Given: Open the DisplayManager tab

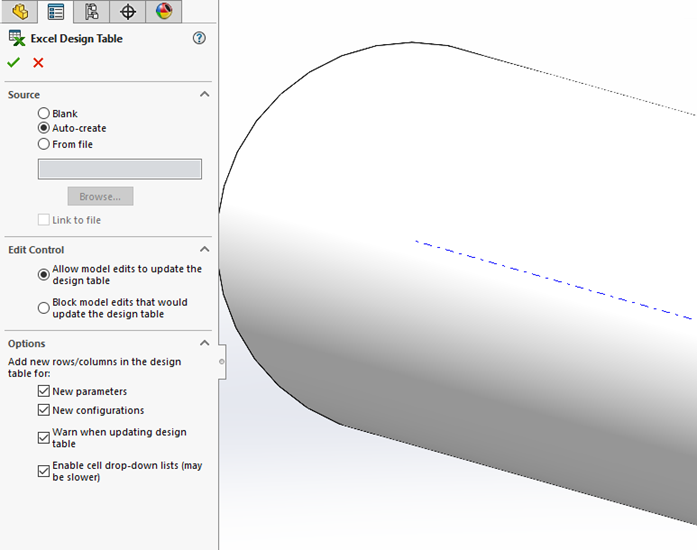Looking at the screenshot, I should (x=164, y=11).
